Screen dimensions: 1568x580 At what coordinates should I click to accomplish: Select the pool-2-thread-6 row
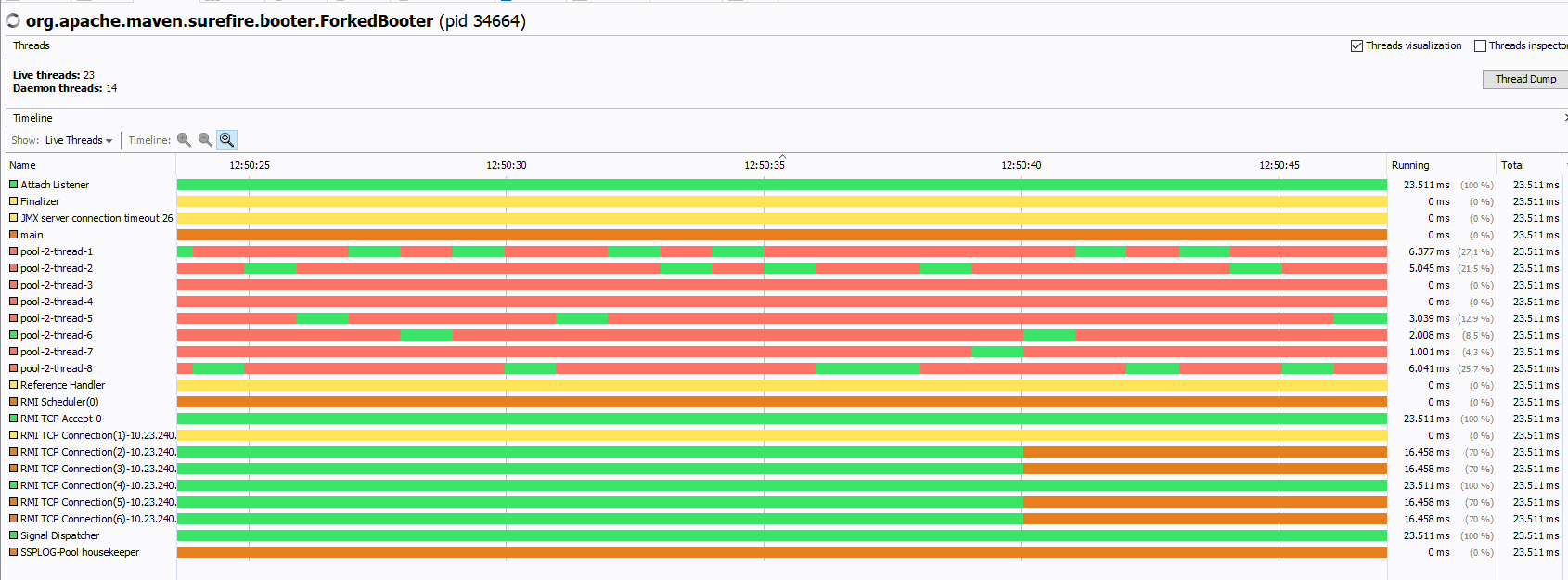coord(784,335)
